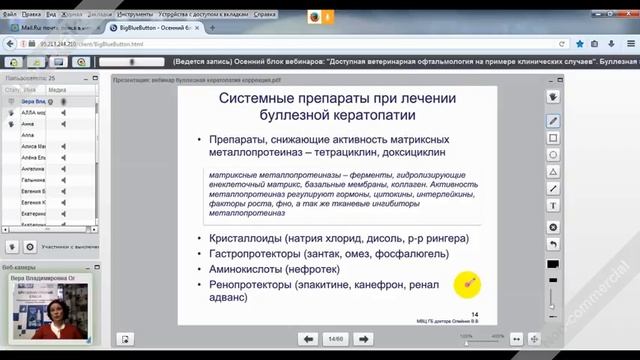Click the presenter webcam video thumbnail
Screen dimensions: 640x360
point(51,312)
